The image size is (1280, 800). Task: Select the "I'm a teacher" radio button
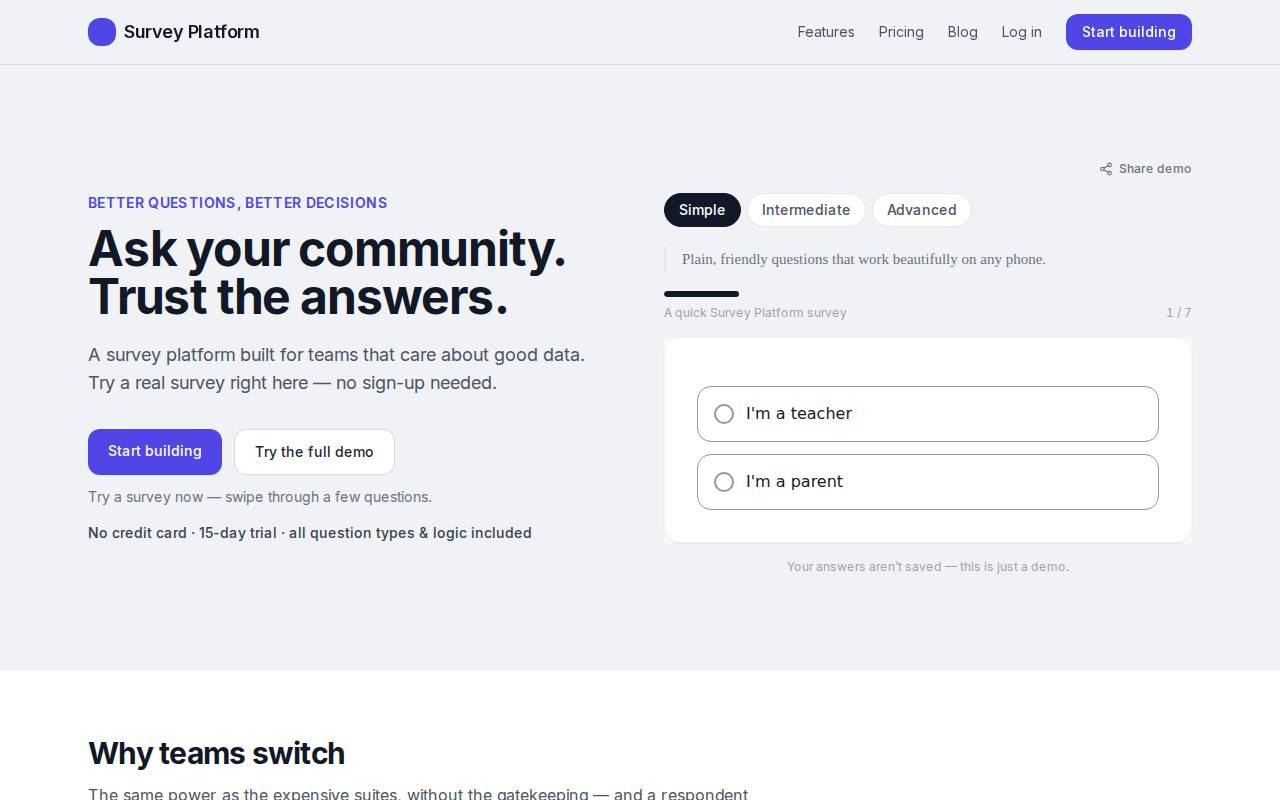tap(724, 414)
